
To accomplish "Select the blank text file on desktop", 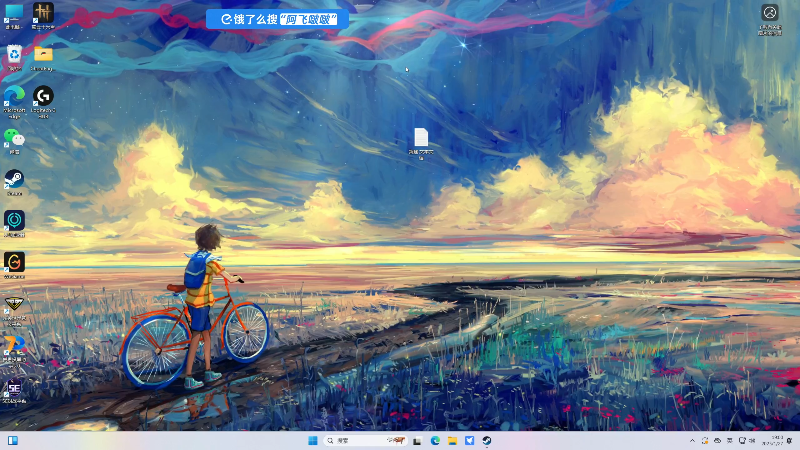I will 421,143.
